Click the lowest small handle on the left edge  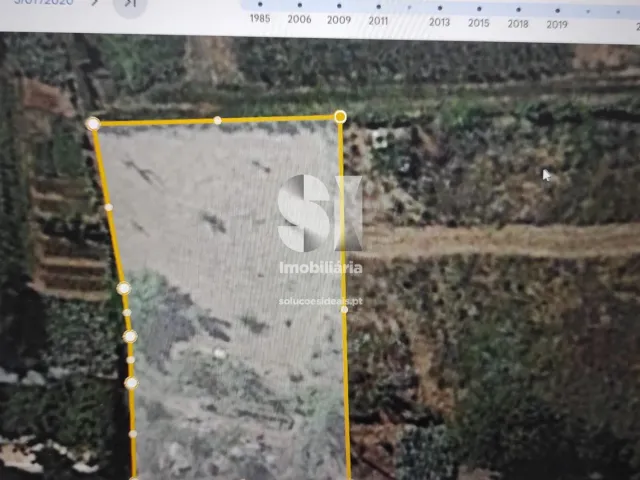133,434
